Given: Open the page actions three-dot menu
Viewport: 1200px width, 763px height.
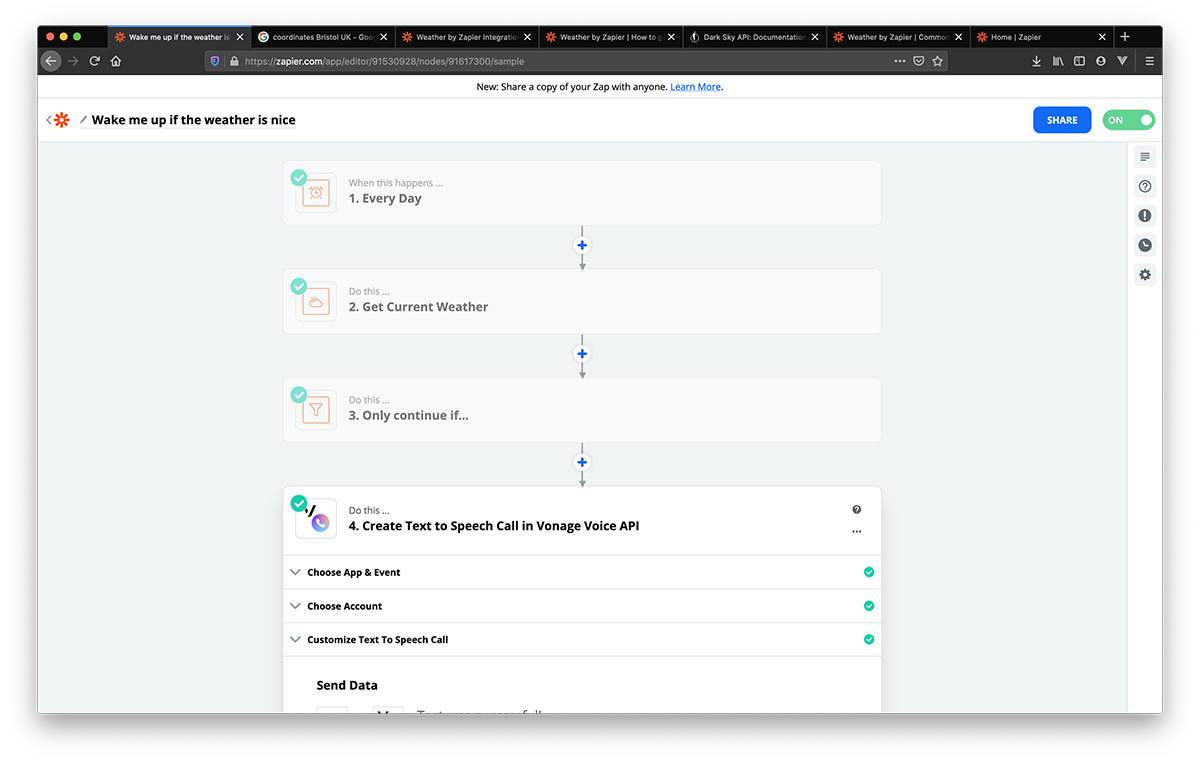Looking at the screenshot, I should [x=900, y=61].
